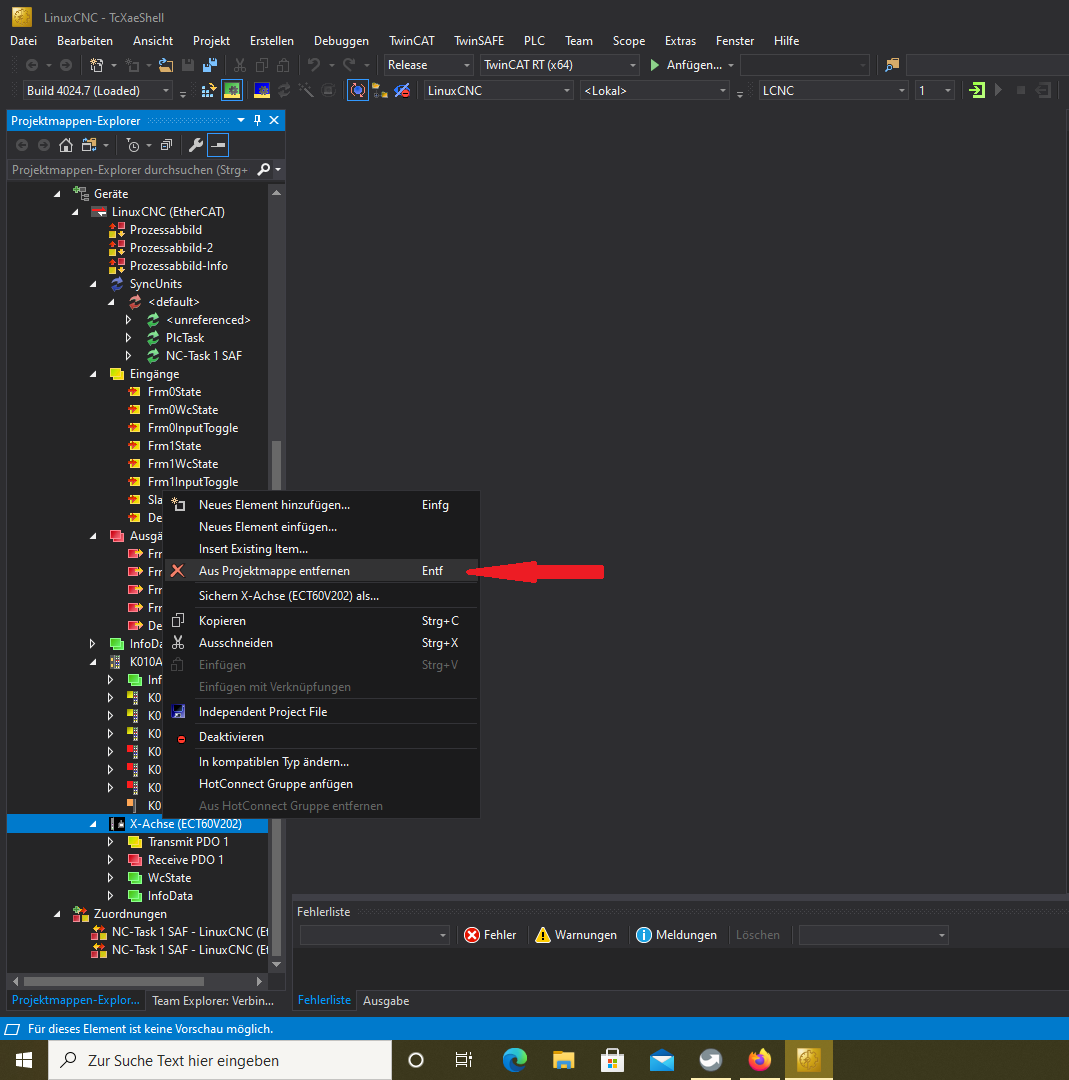Select Prozessabbild-Info tree item
Screen dimensions: 1069x1080
coord(178,266)
